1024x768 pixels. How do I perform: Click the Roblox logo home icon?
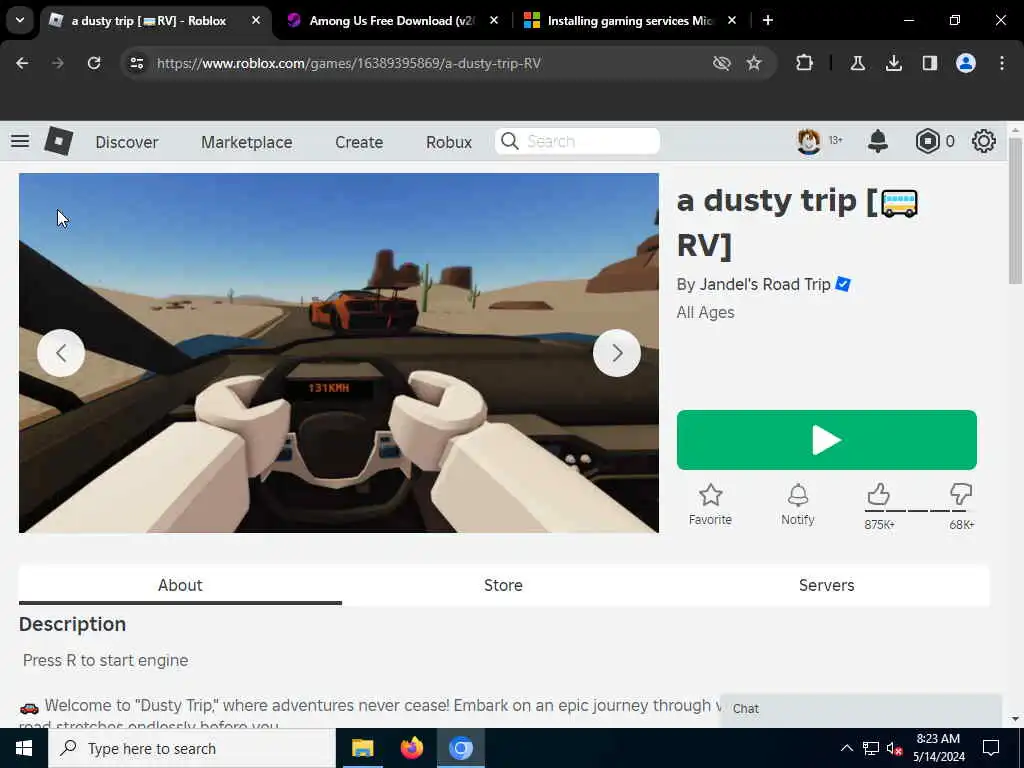pyautogui.click(x=58, y=141)
